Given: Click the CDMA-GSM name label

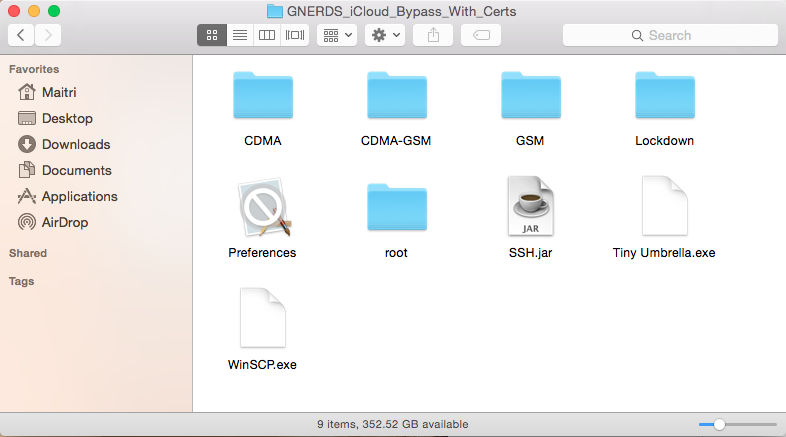Looking at the screenshot, I should (396, 141).
